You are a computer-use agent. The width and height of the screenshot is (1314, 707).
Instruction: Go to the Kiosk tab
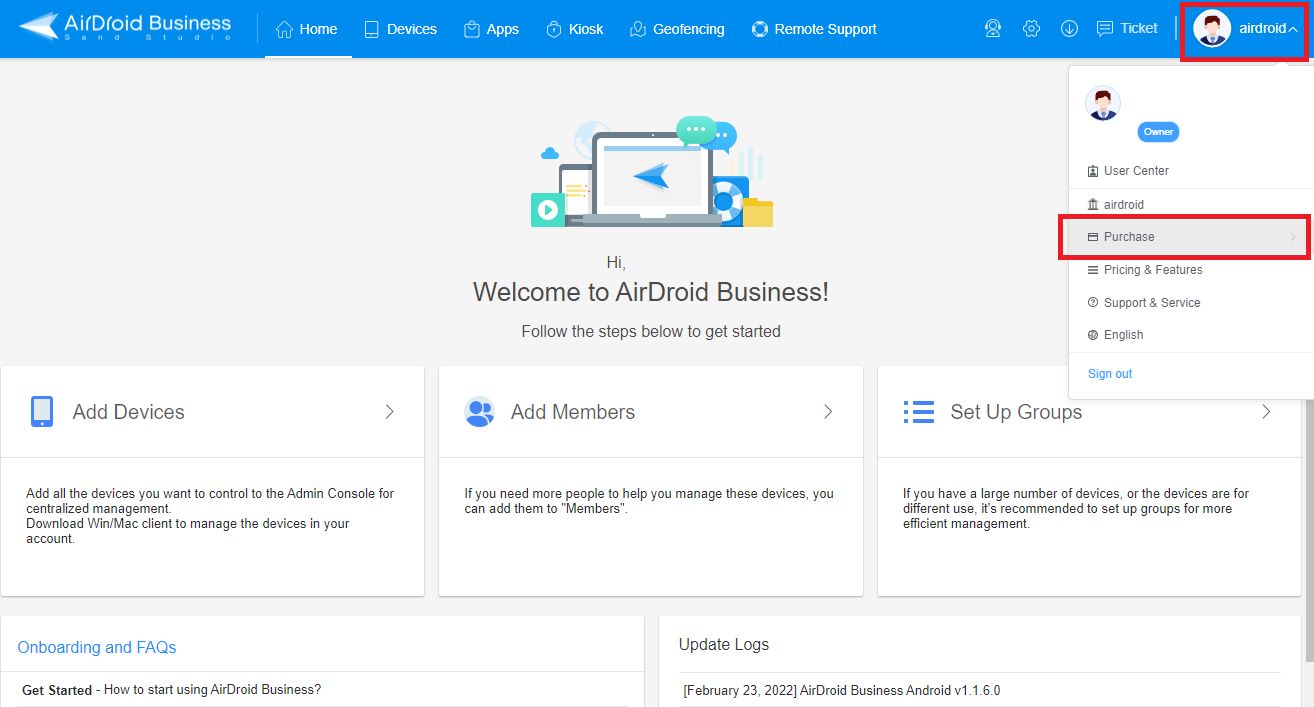click(575, 29)
